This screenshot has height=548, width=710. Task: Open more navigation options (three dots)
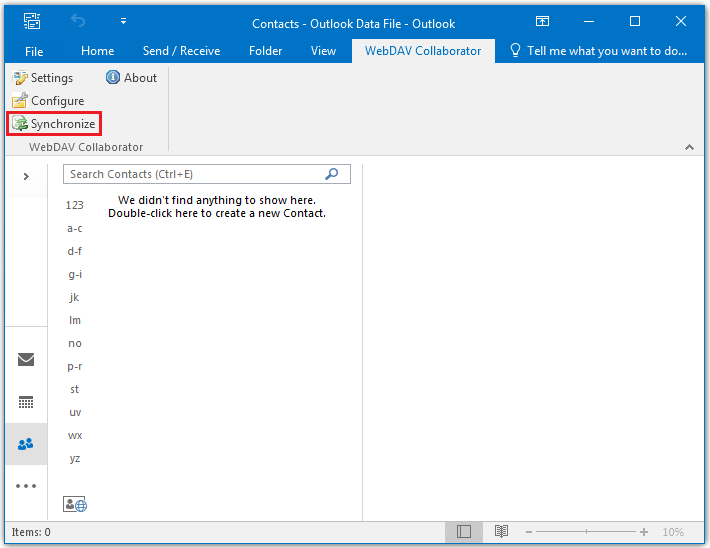coord(26,486)
